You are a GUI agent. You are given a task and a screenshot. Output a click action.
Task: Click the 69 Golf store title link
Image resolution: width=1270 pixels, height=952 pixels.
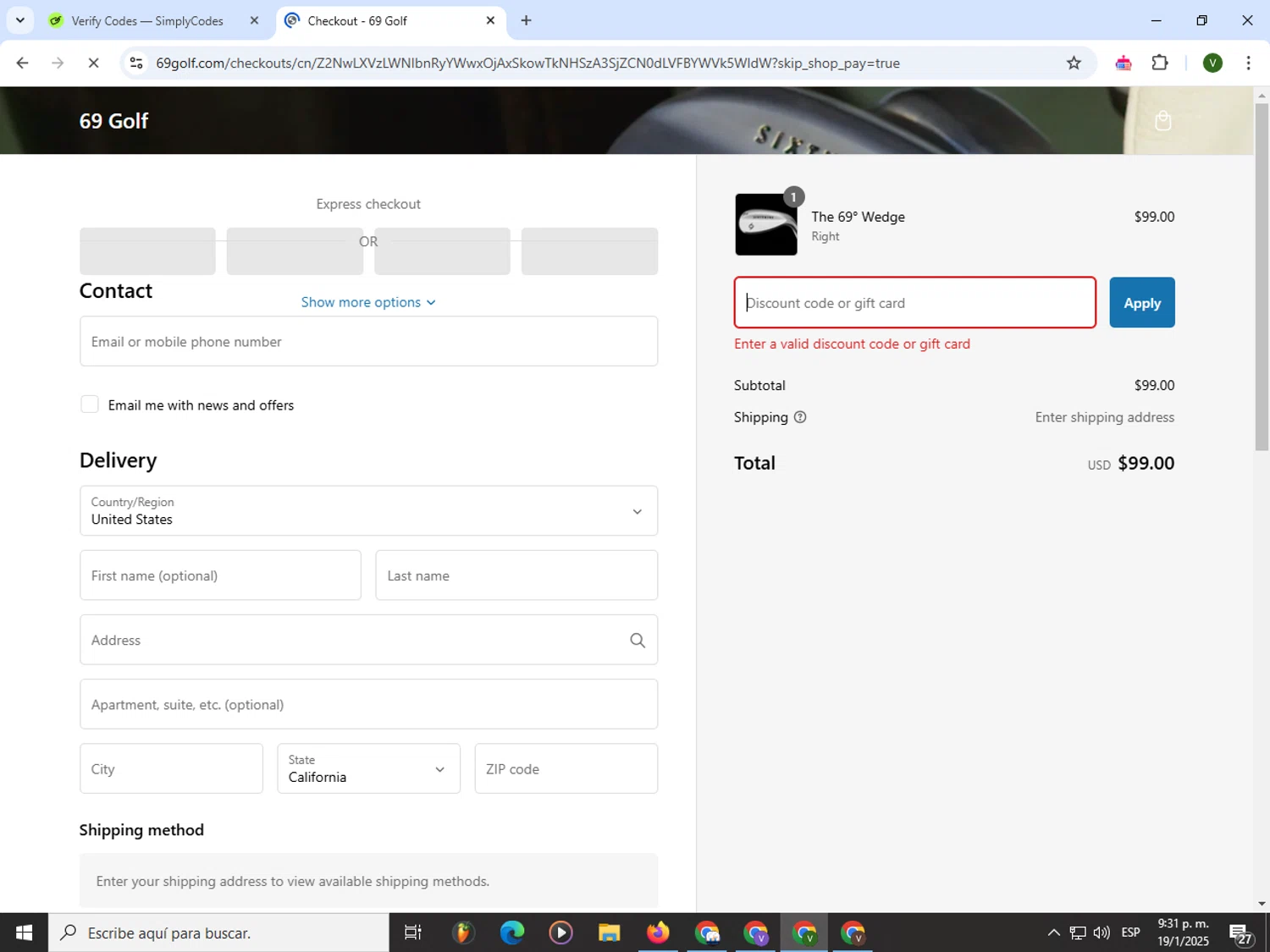113,121
